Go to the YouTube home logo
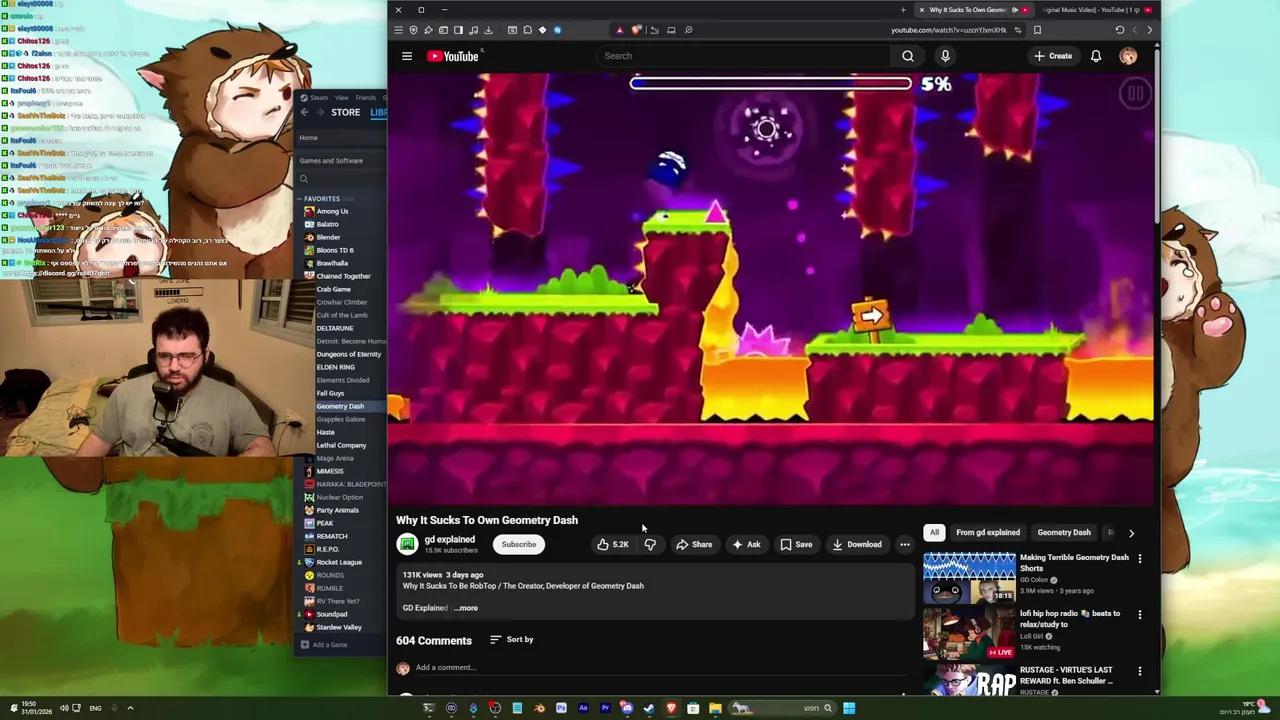Viewport: 1280px width, 720px height. coord(453,56)
